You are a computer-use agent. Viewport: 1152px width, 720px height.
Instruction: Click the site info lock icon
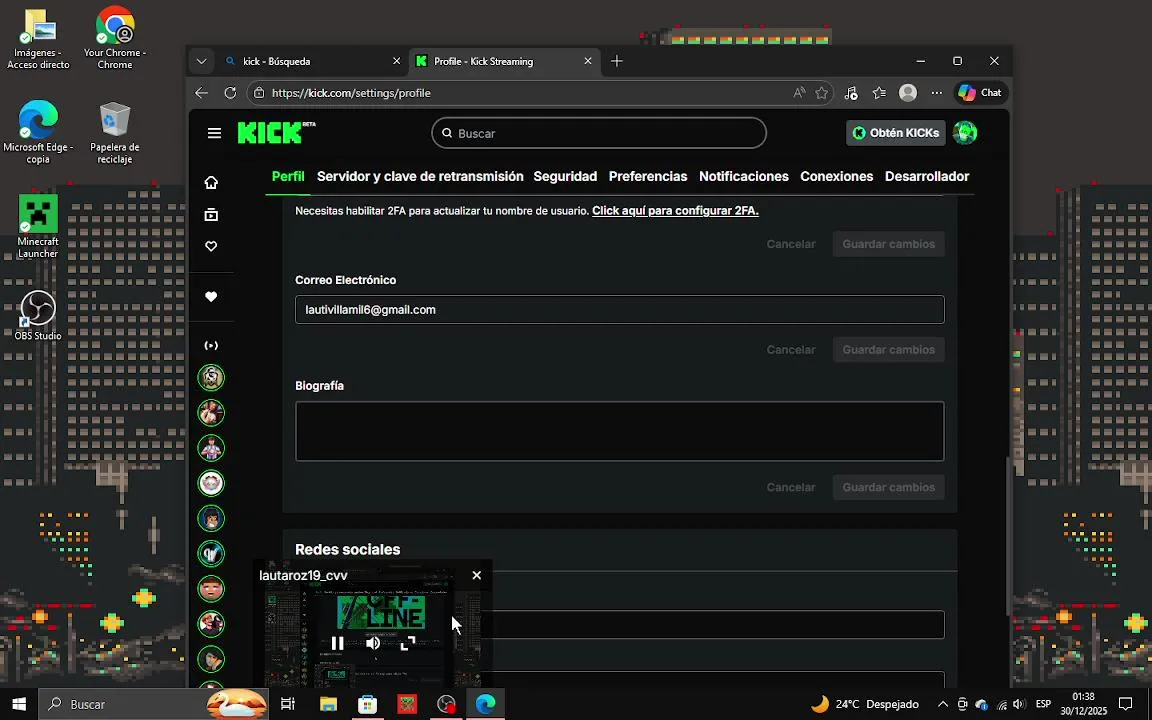point(258,93)
